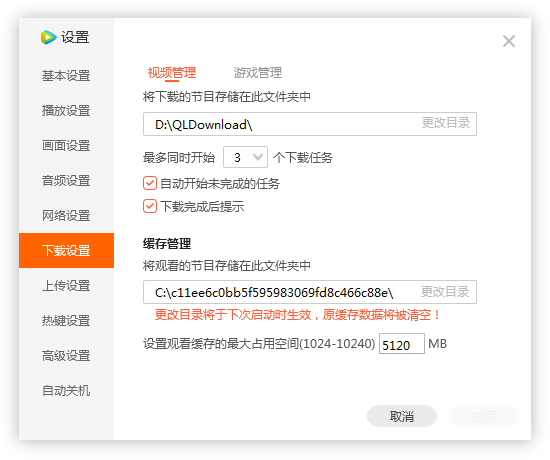Click the Tencent Video logo icon
The width and height of the screenshot is (550, 460).
tap(48, 37)
